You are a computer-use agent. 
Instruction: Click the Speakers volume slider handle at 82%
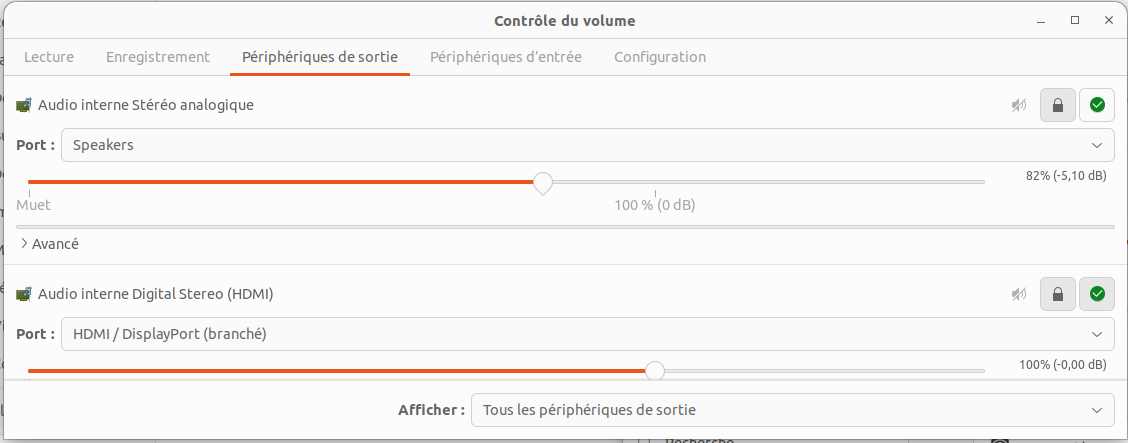[x=543, y=183]
